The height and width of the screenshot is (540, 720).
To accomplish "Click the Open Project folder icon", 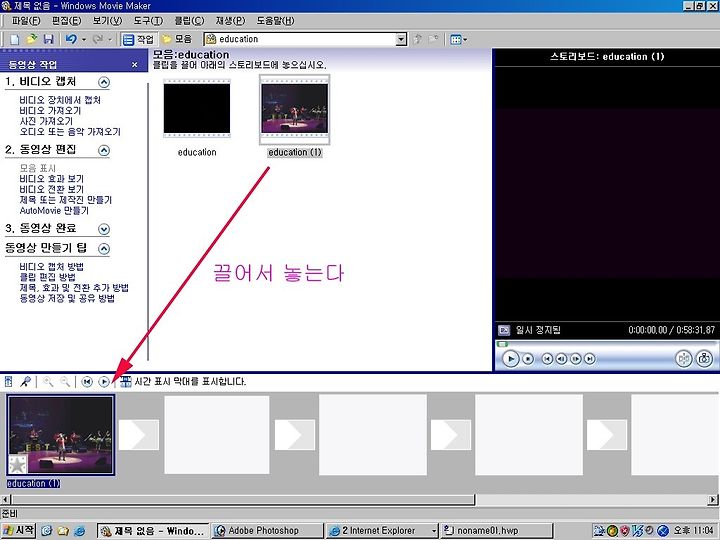I will (31, 39).
